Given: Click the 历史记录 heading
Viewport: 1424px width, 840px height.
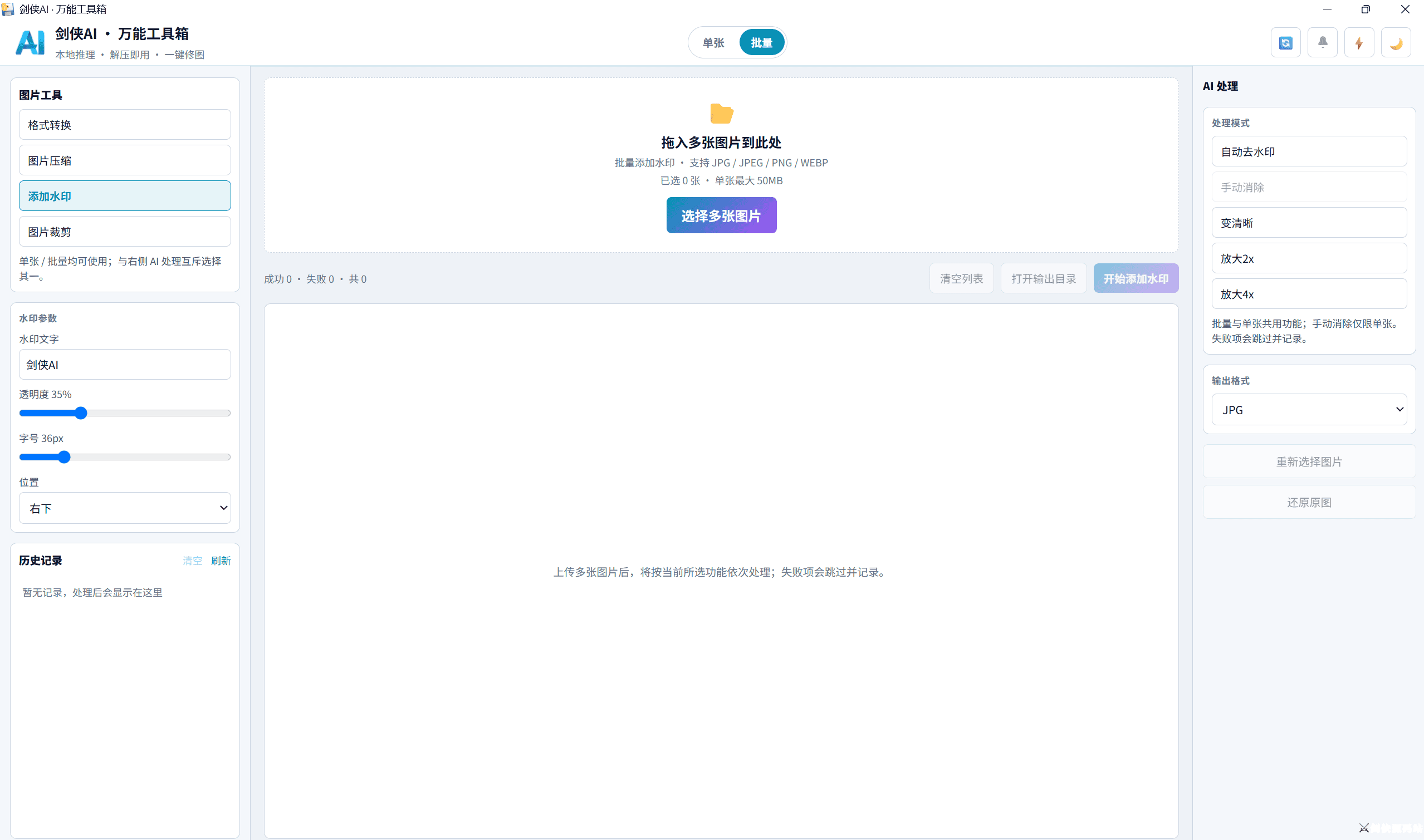Looking at the screenshot, I should pos(41,561).
